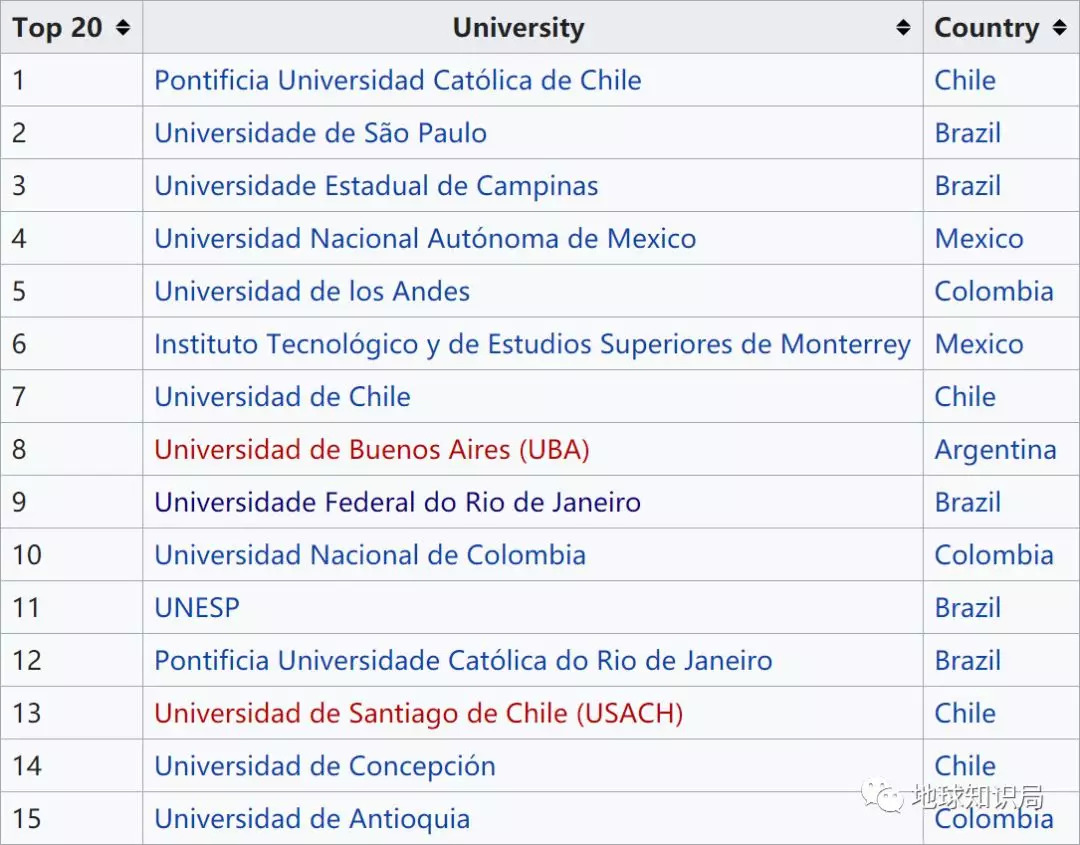Click the Top 20 column header text
The image size is (1080, 845).
point(57,28)
